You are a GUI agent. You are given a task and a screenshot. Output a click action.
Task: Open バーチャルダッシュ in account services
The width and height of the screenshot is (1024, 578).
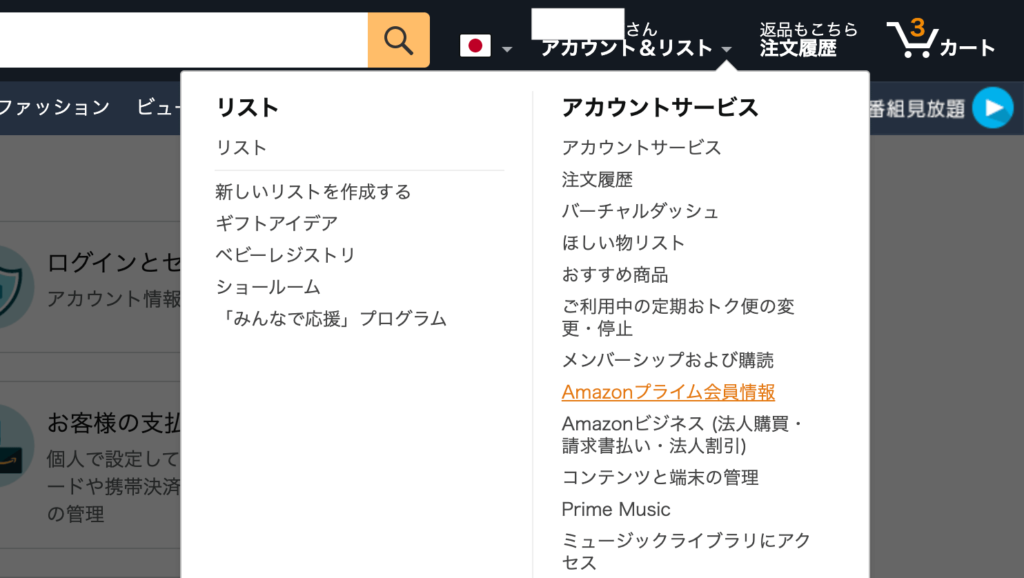click(640, 211)
